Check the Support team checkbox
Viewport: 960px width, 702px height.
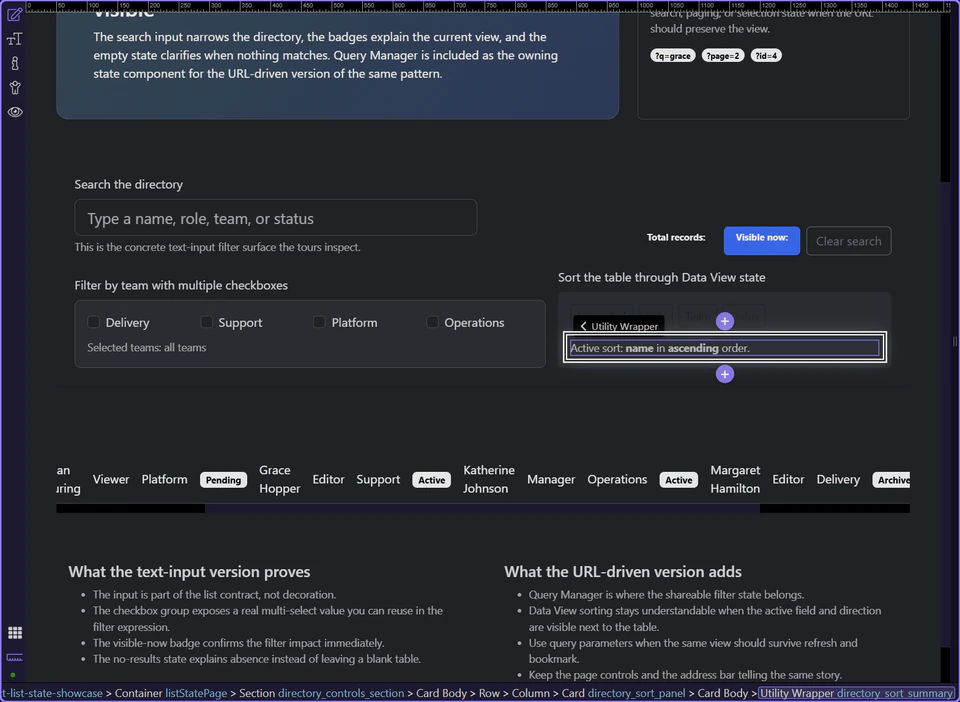[x=206, y=322]
